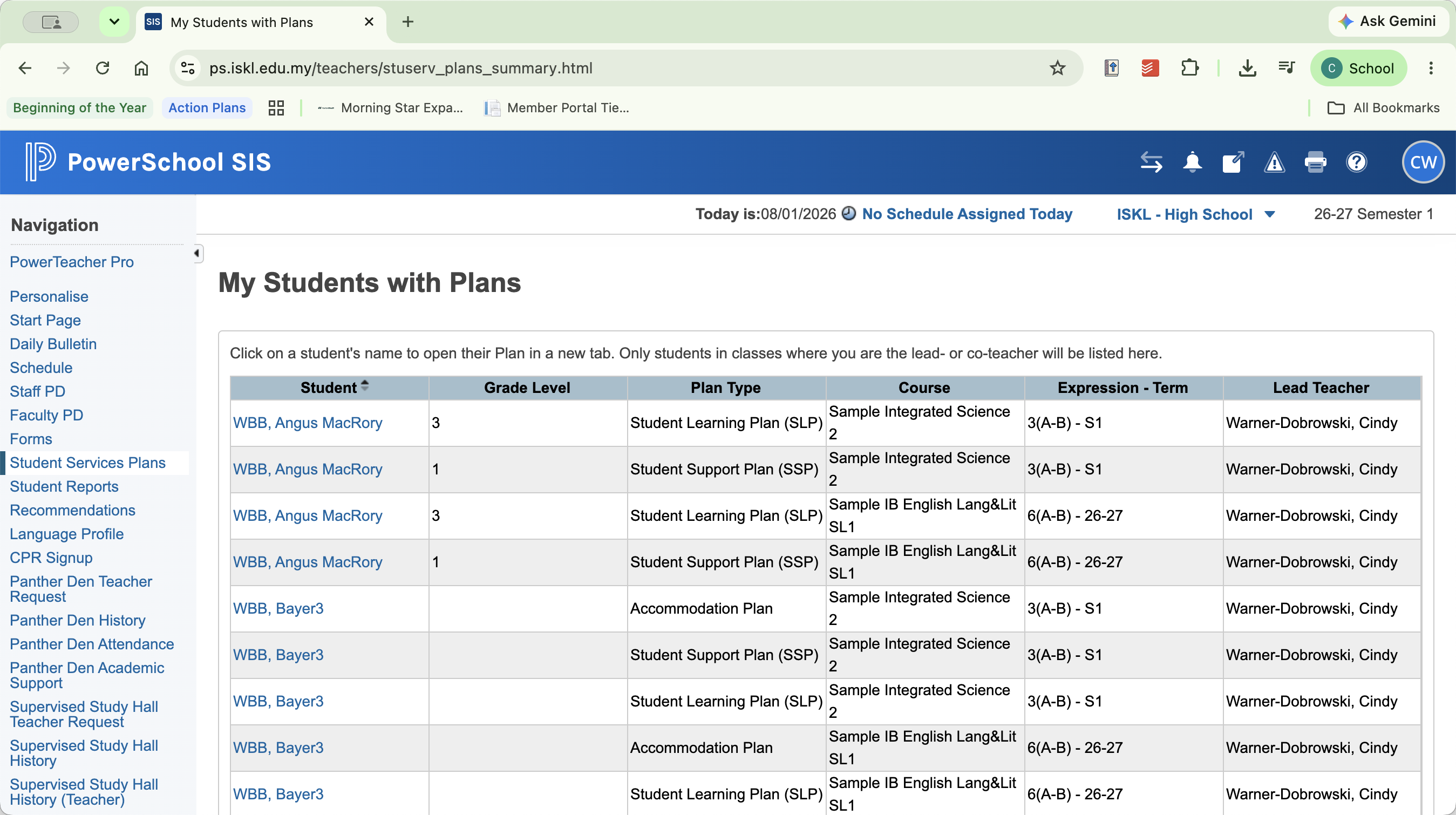Open Chrome's three-dot menu
The height and width of the screenshot is (815, 1456).
click(x=1431, y=69)
